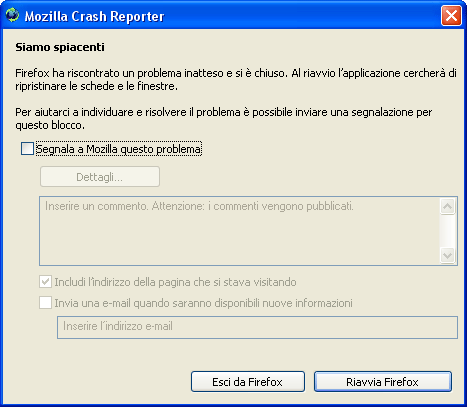Click the paragraph starting Firefox ha riscontrato
Screen dimensions: 467x407
[236, 80]
